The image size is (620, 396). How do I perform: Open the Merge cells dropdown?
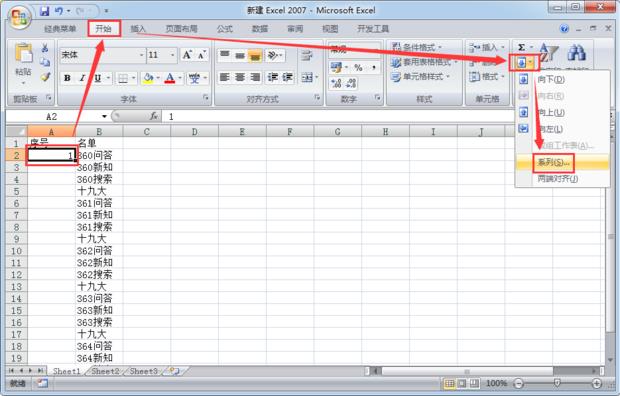click(x=317, y=77)
